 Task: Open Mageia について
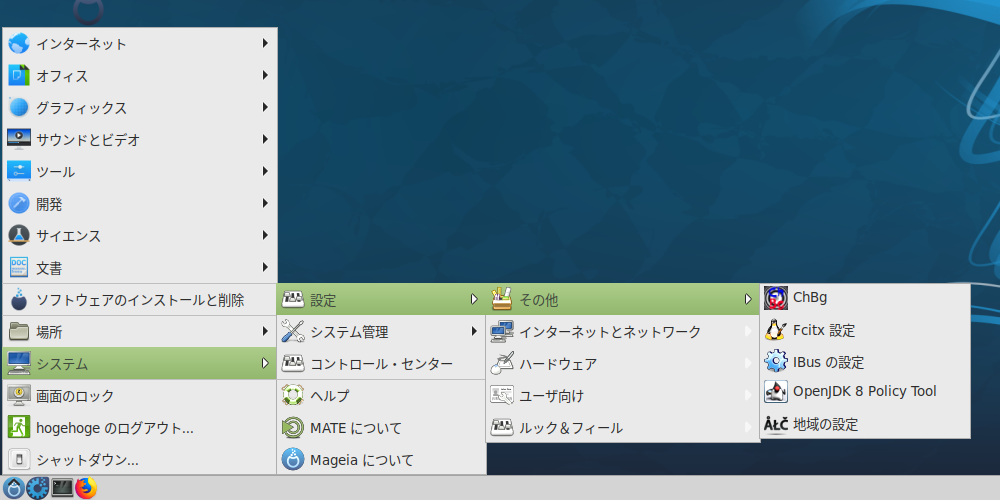pyautogui.click(x=381, y=459)
